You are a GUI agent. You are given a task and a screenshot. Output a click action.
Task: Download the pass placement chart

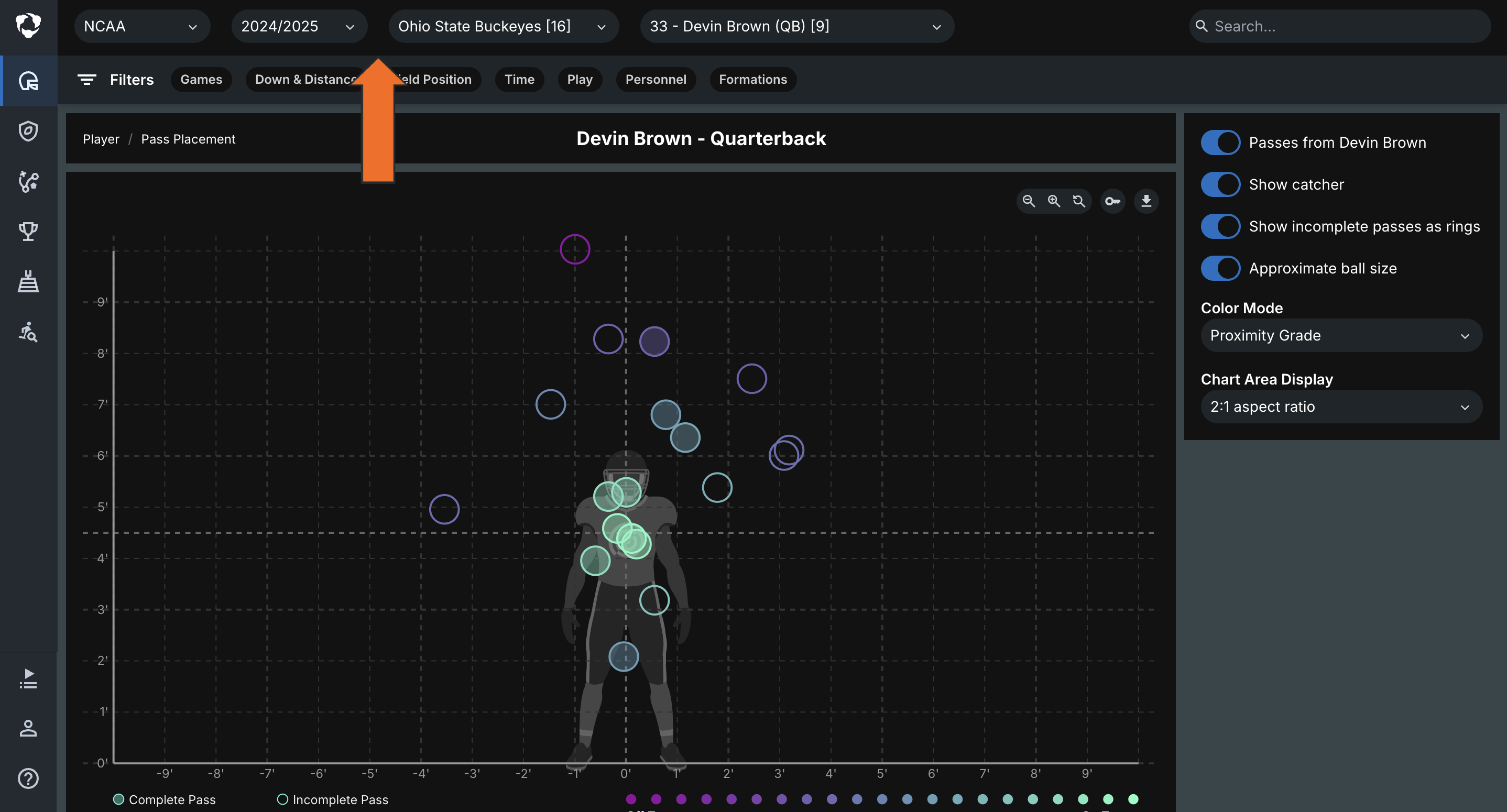1146,201
